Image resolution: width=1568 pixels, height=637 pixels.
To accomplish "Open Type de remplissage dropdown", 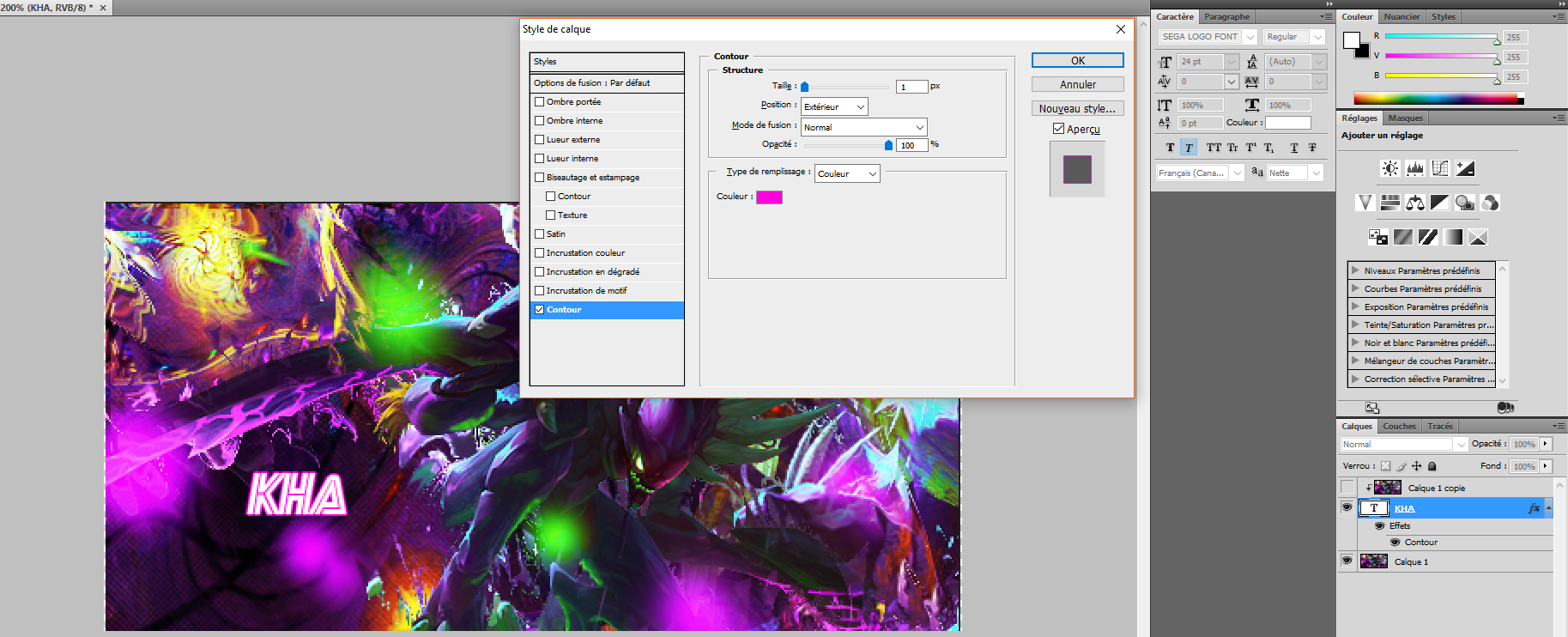I will point(847,173).
